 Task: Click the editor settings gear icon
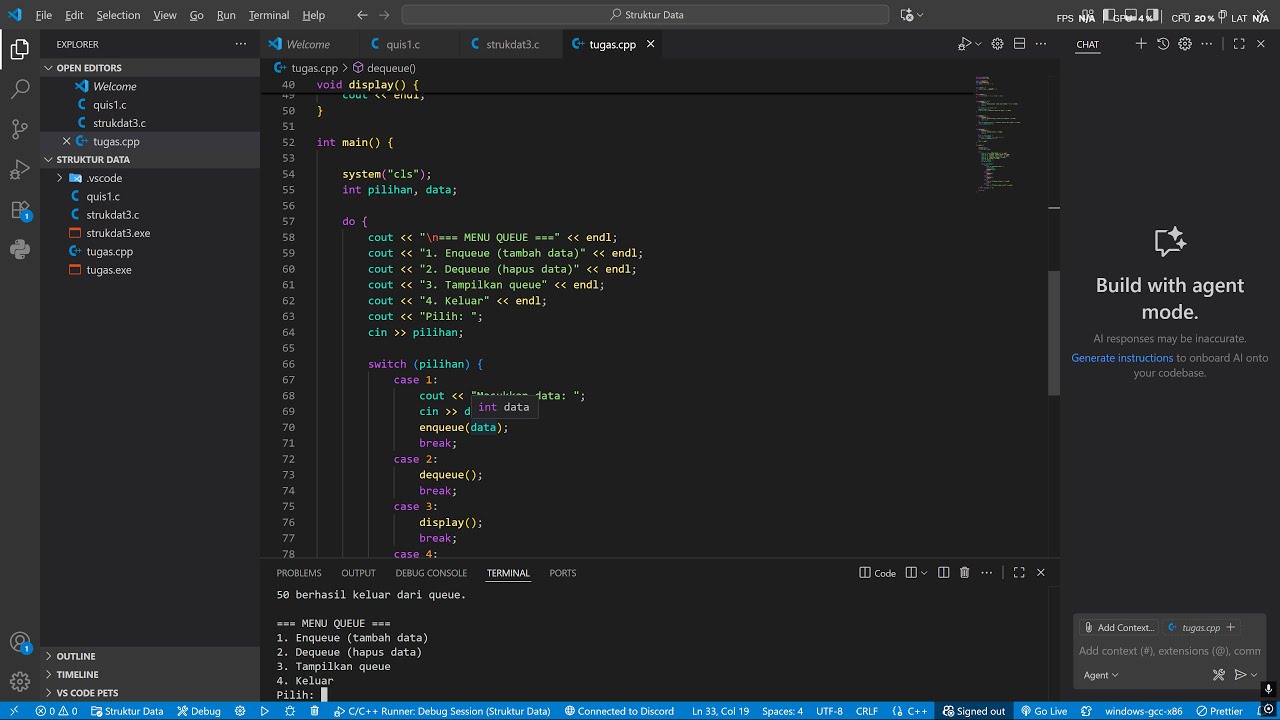click(x=997, y=44)
